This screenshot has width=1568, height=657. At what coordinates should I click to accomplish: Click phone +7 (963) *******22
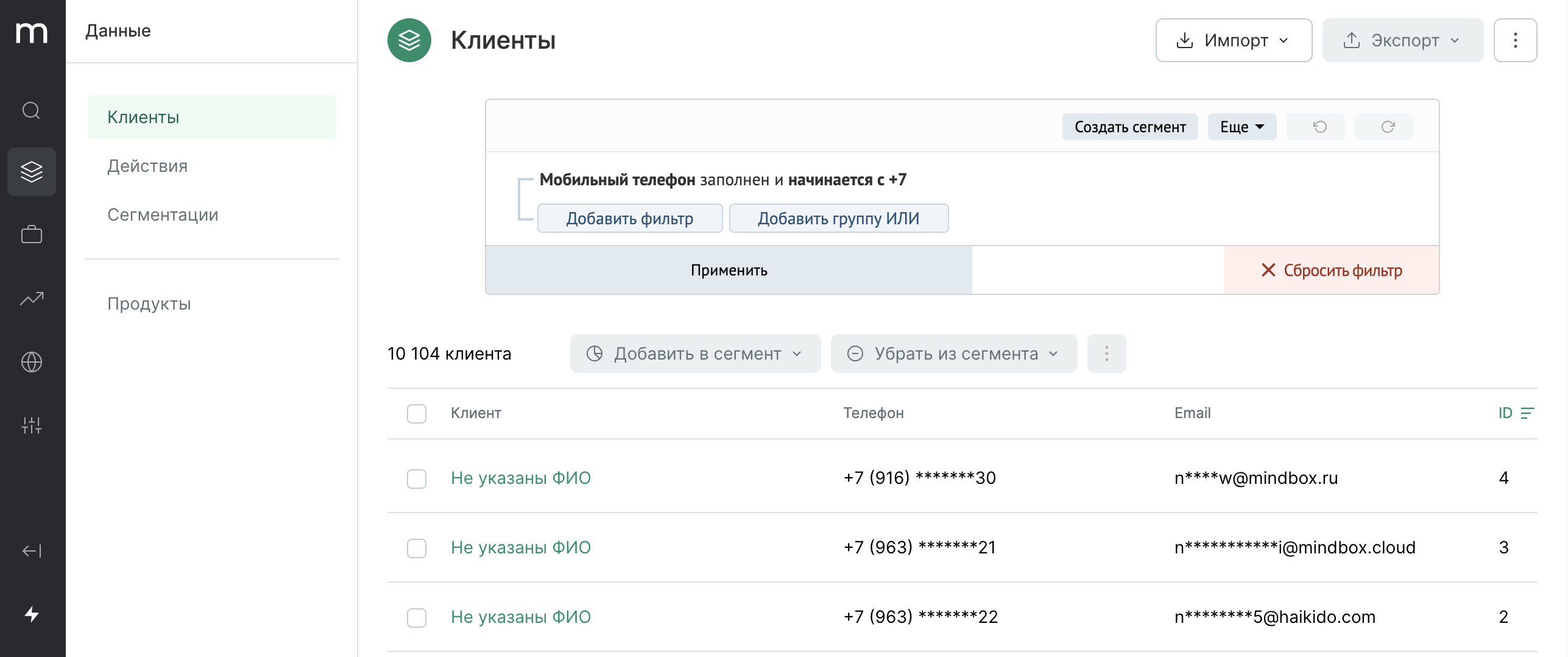pyautogui.click(x=920, y=617)
